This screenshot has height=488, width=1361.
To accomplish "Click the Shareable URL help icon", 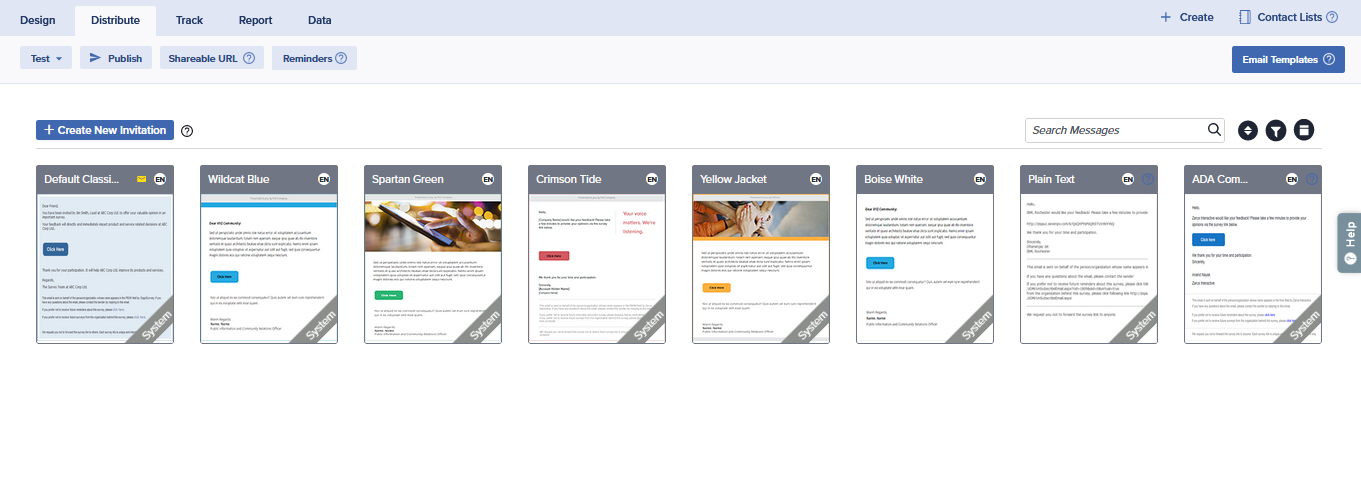I will point(249,59).
